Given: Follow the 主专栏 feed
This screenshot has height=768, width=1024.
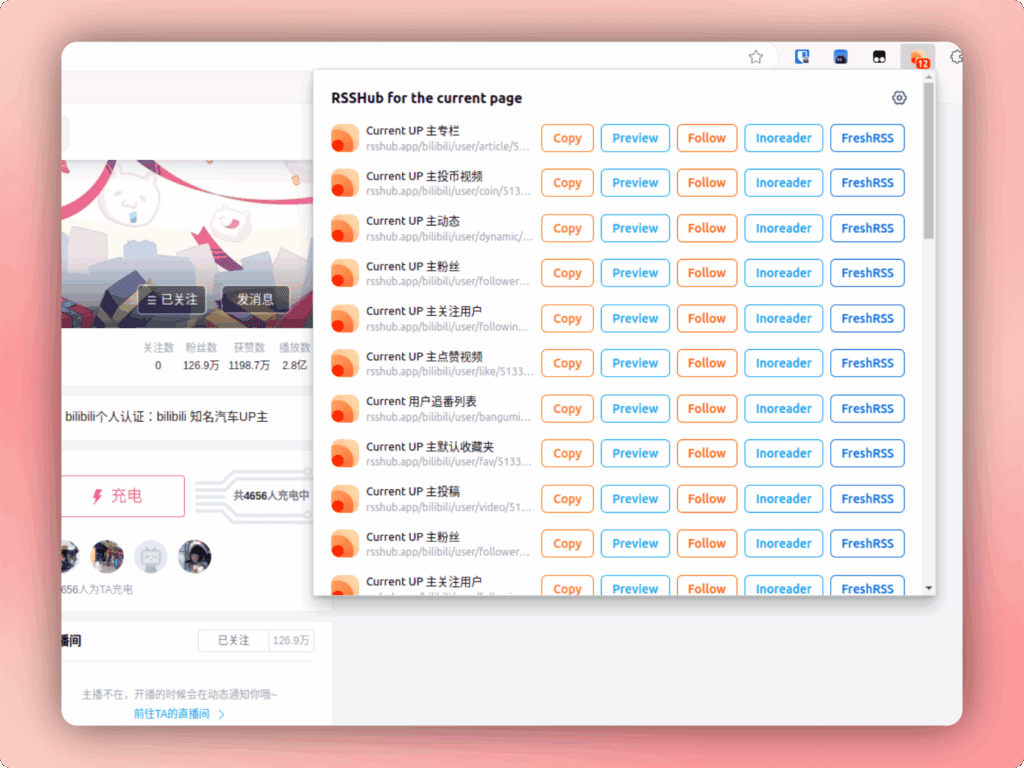Looking at the screenshot, I should (x=707, y=138).
